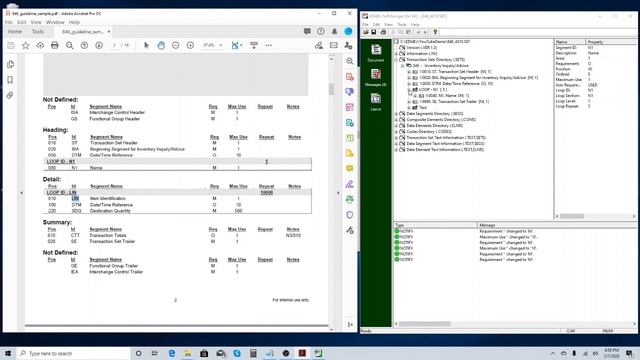The image size is (640, 360).
Task: Open the File menu in Acrobat
Action: (x=9, y=22)
